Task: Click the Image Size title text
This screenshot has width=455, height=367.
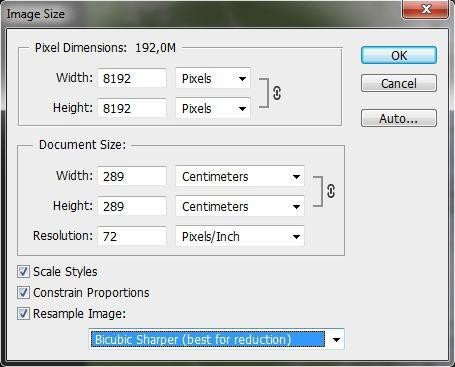Action: 36,14
